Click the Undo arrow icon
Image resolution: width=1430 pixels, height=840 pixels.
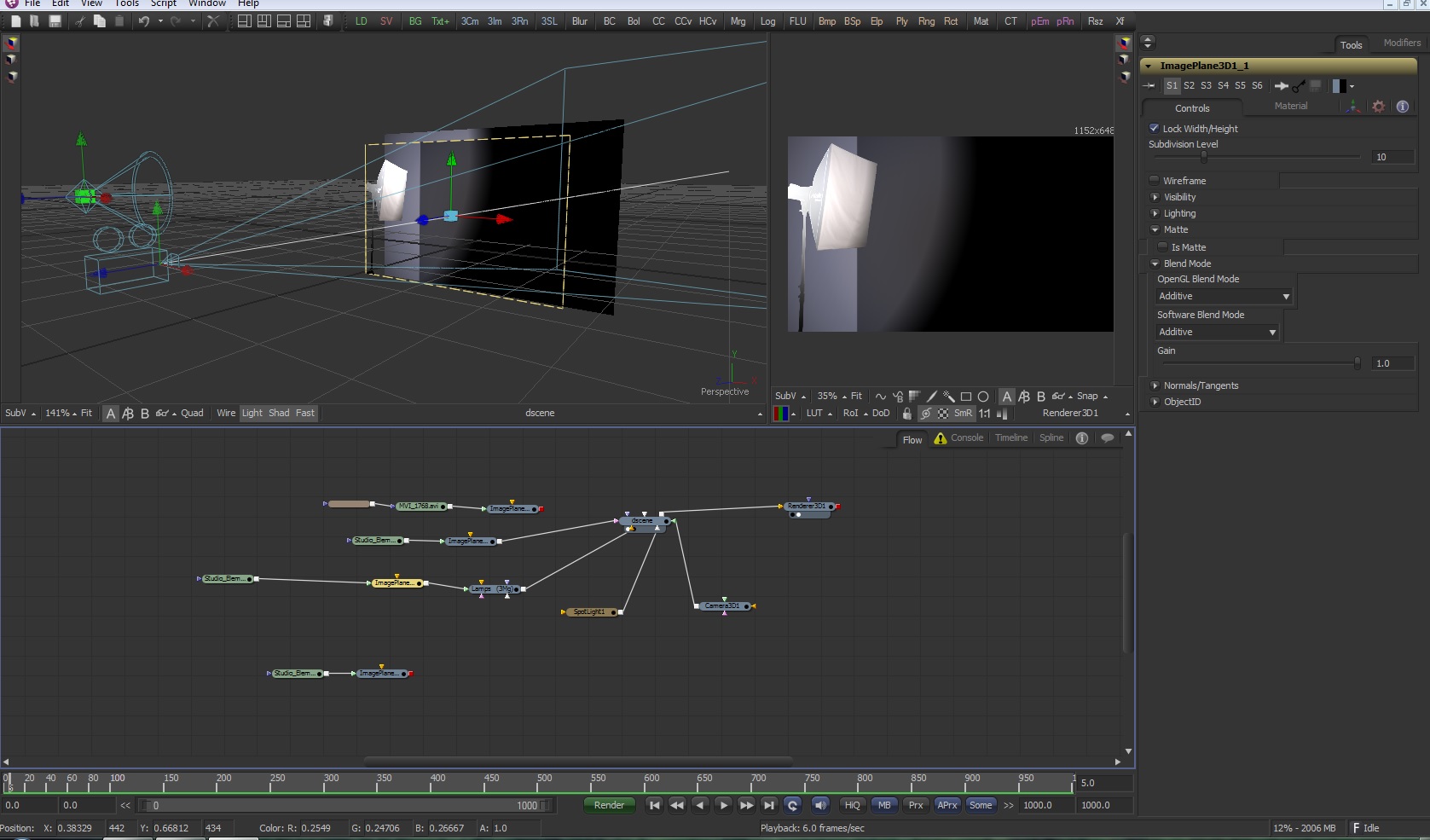[144, 21]
